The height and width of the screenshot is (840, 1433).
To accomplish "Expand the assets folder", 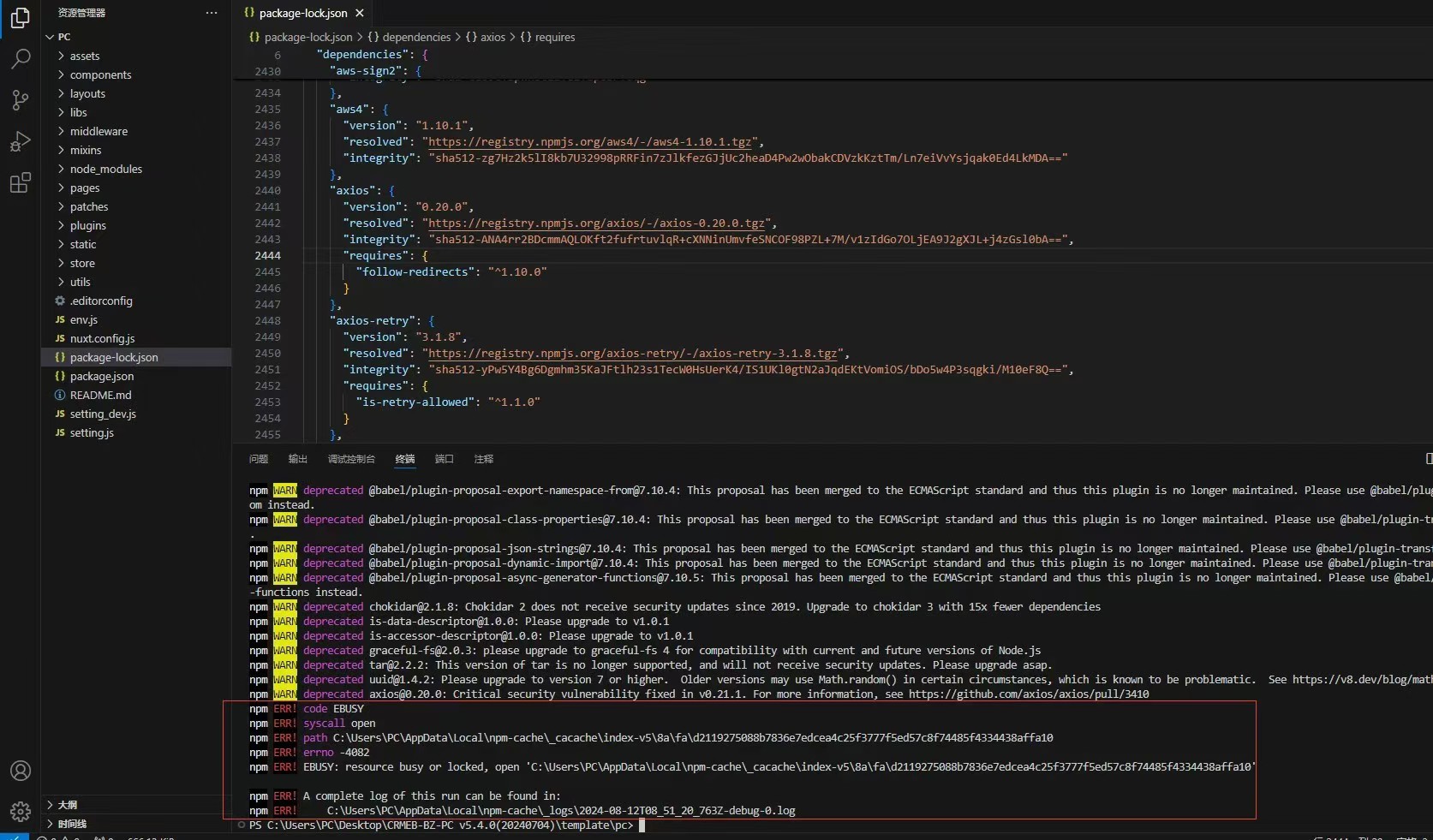I will pyautogui.click(x=61, y=56).
